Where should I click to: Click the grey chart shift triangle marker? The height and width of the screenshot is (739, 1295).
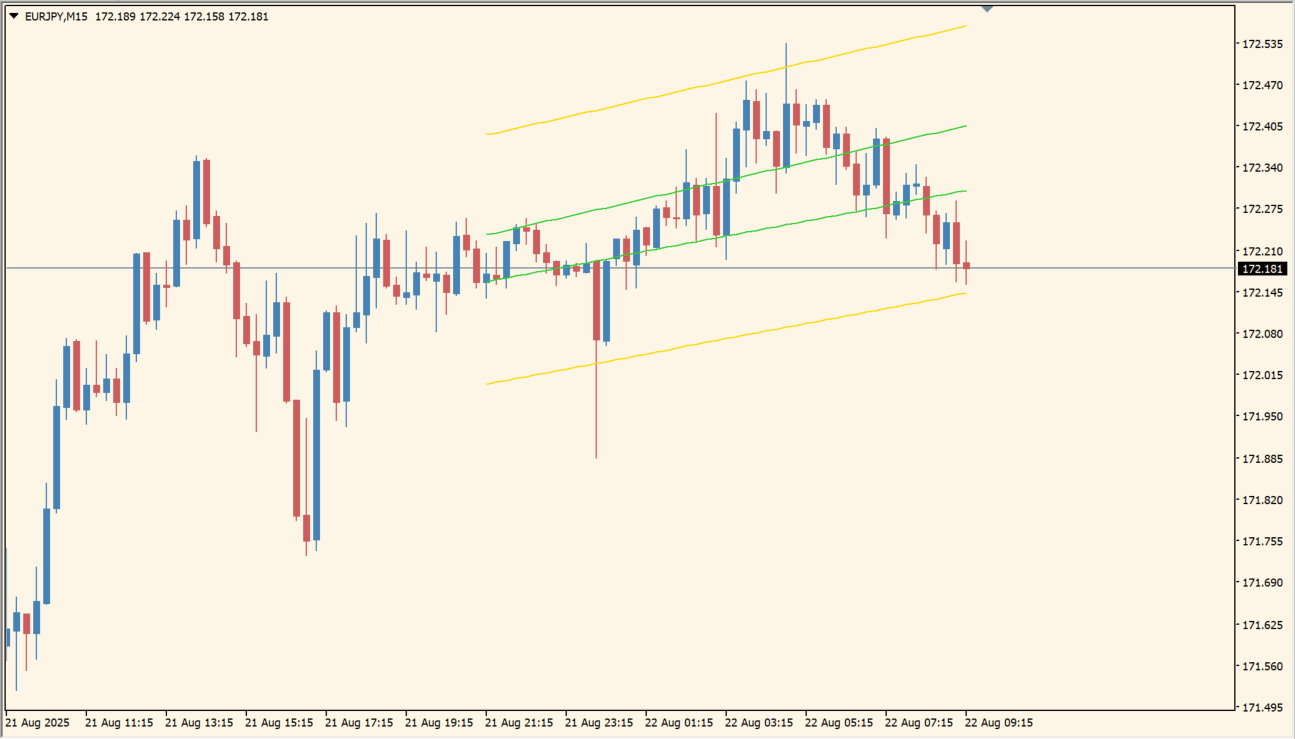[987, 8]
